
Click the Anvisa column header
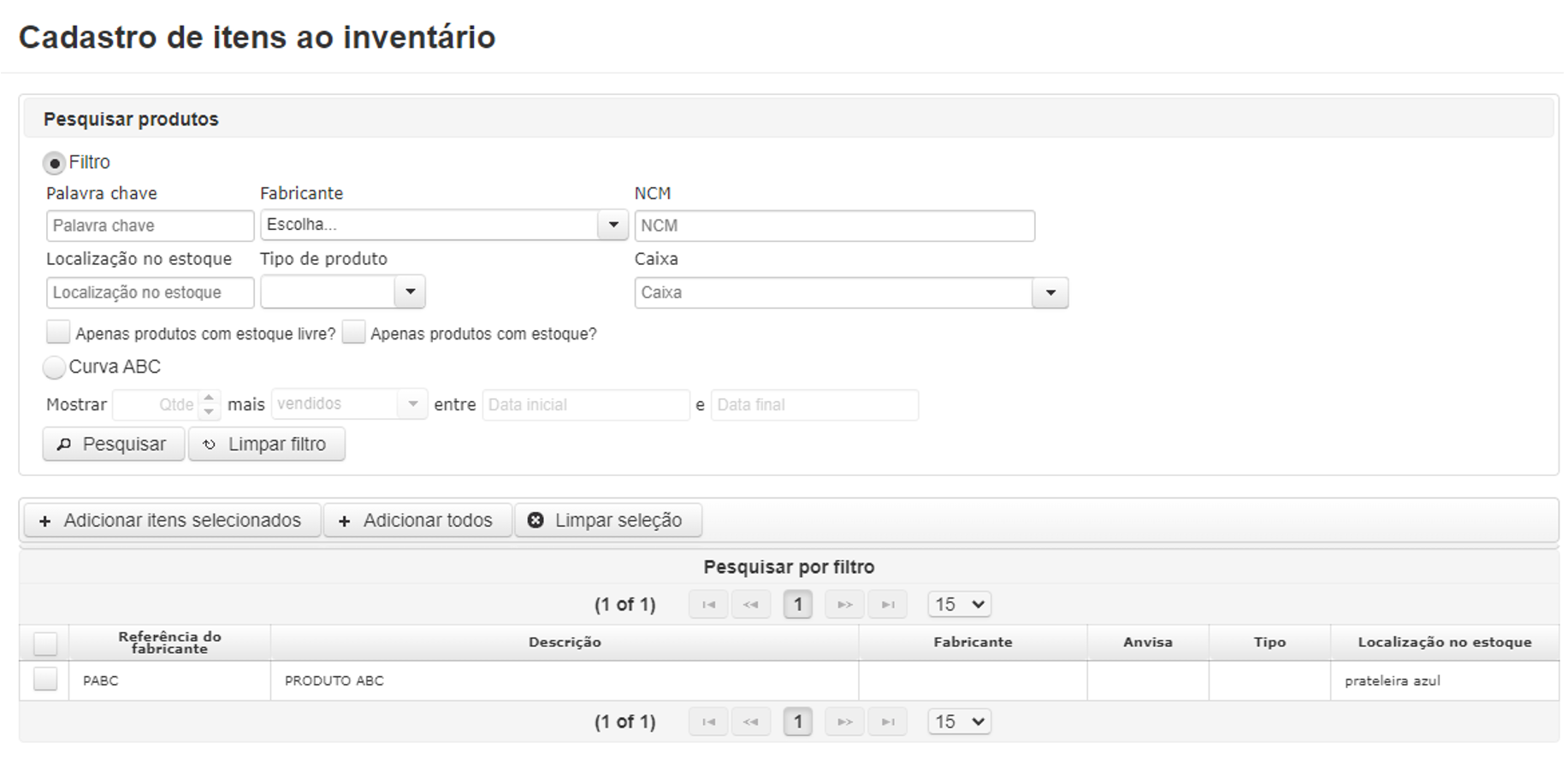click(x=1148, y=643)
